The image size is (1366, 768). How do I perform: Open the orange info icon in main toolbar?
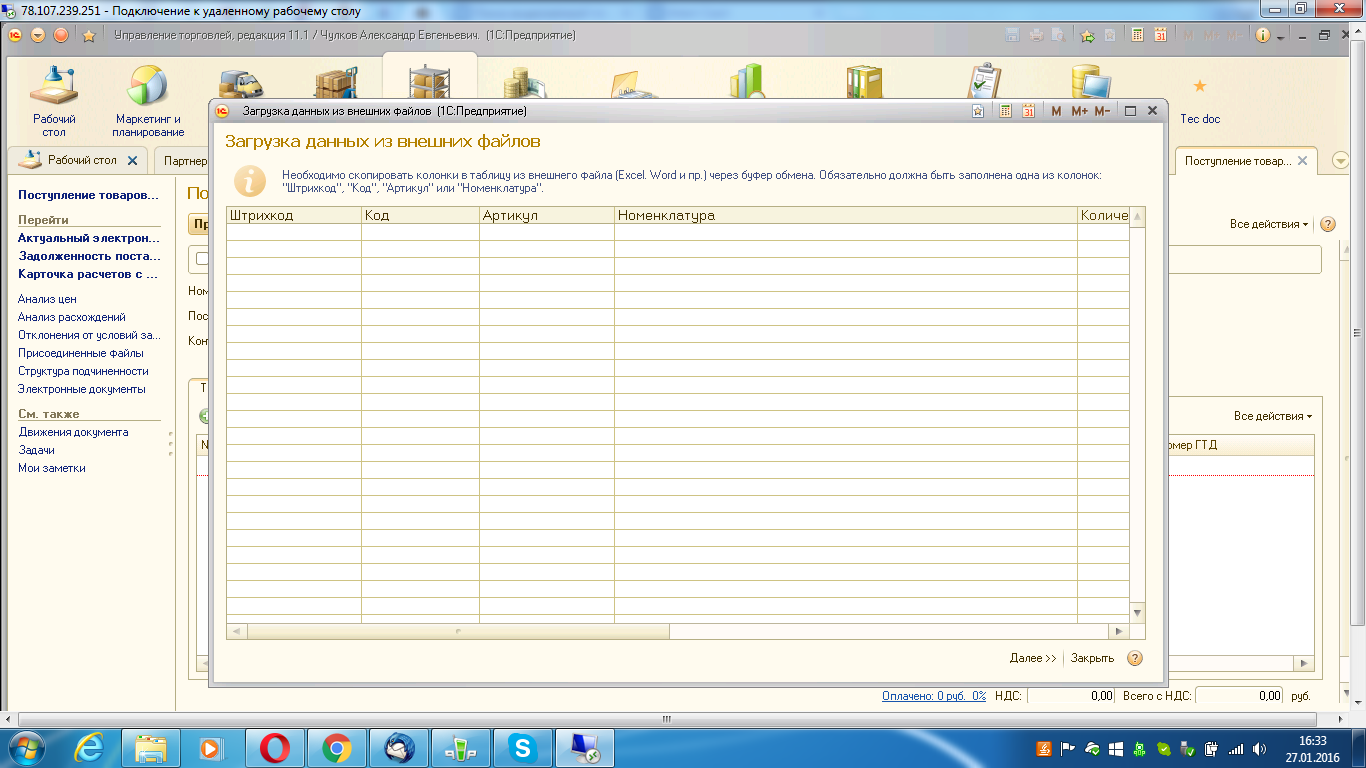point(1262,35)
